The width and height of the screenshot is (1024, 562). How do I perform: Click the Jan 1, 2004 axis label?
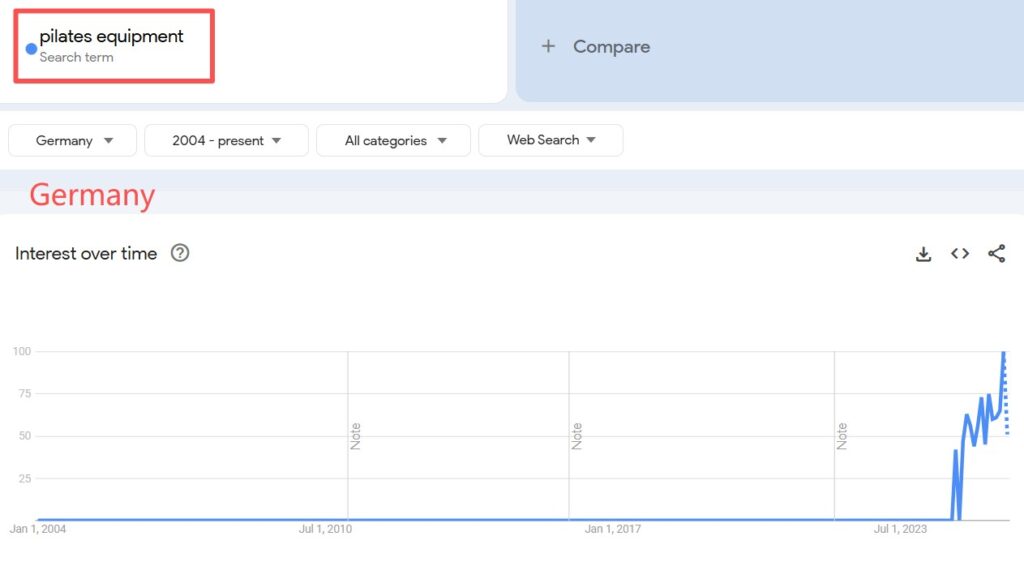[x=38, y=529]
